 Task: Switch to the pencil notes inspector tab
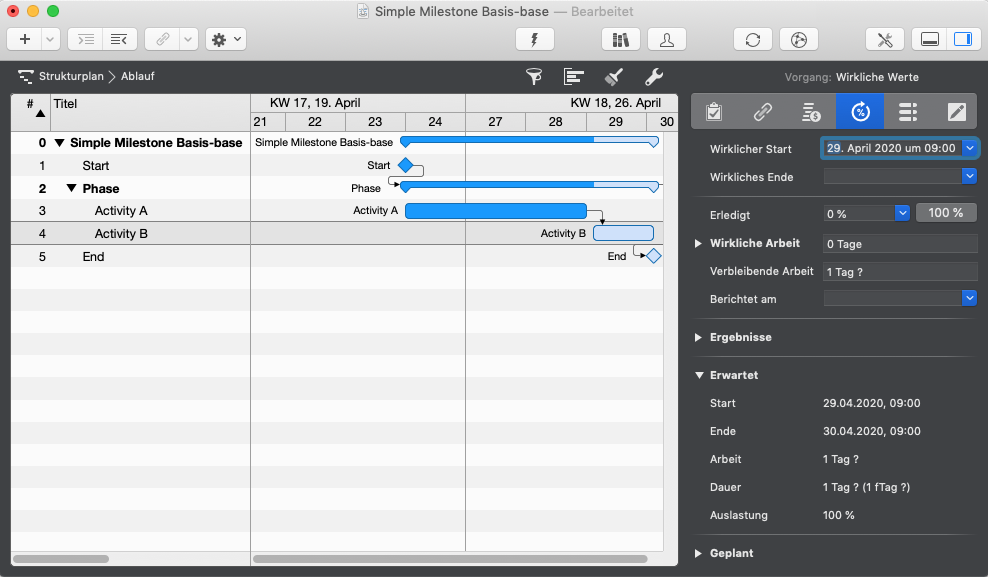point(956,111)
